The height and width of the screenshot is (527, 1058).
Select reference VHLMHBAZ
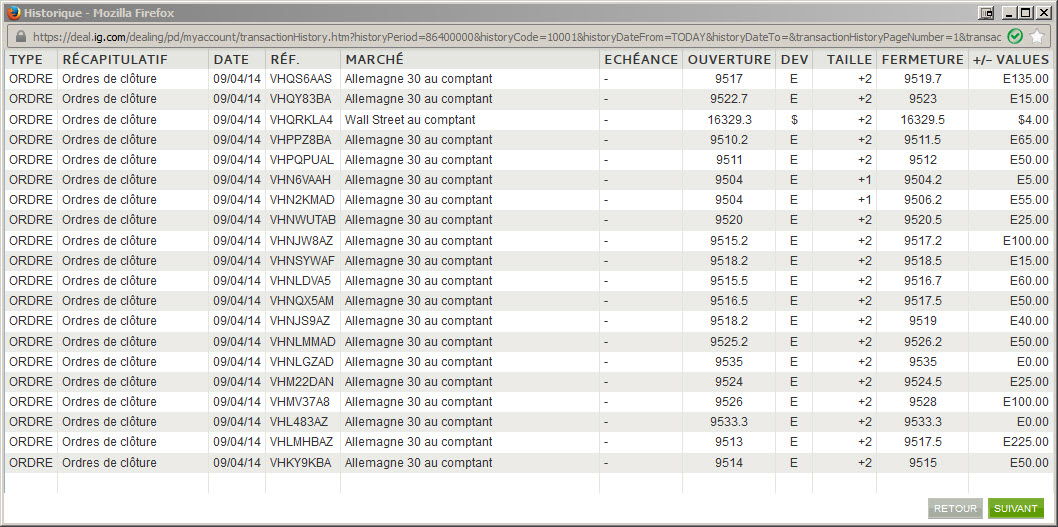302,442
